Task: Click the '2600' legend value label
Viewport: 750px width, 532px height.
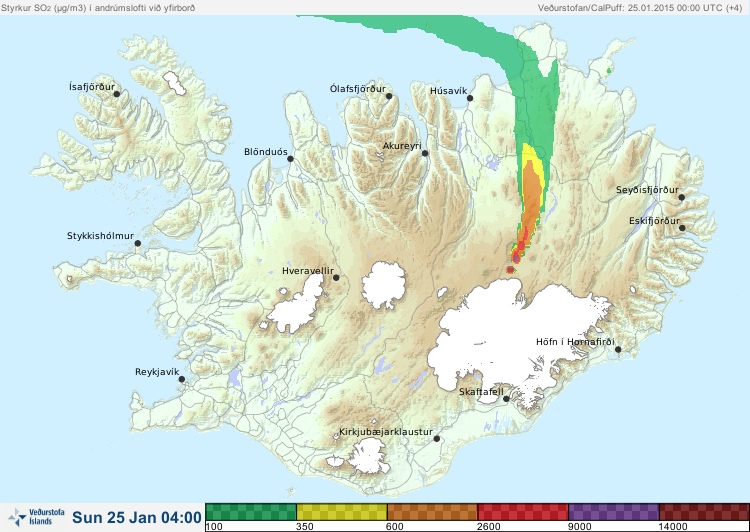Action: click(489, 527)
